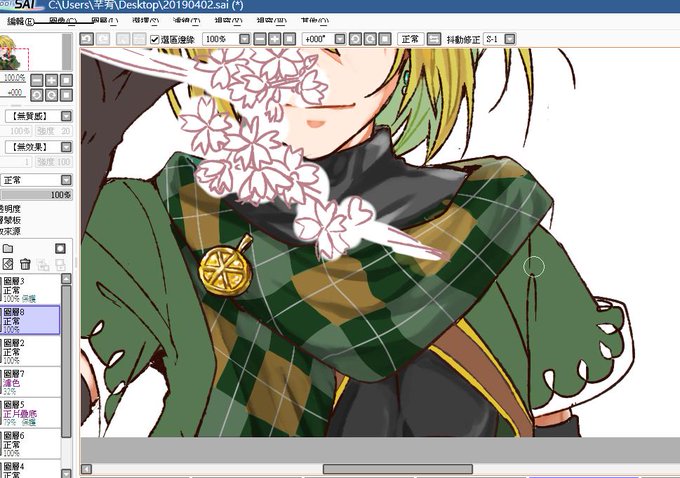Open the +000° rotation angle dropdown

click(x=340, y=39)
